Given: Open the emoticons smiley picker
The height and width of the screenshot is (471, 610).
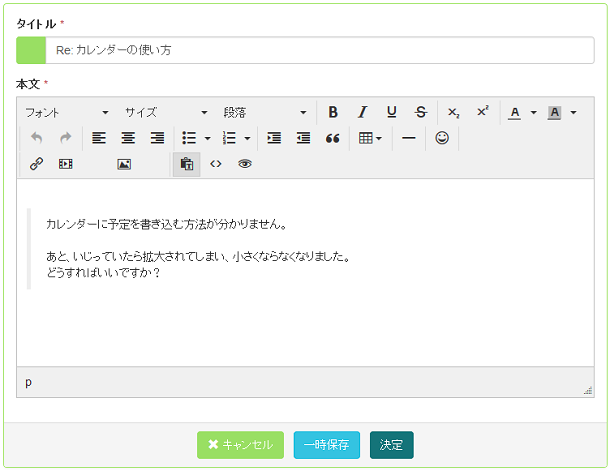Looking at the screenshot, I should click(x=442, y=138).
